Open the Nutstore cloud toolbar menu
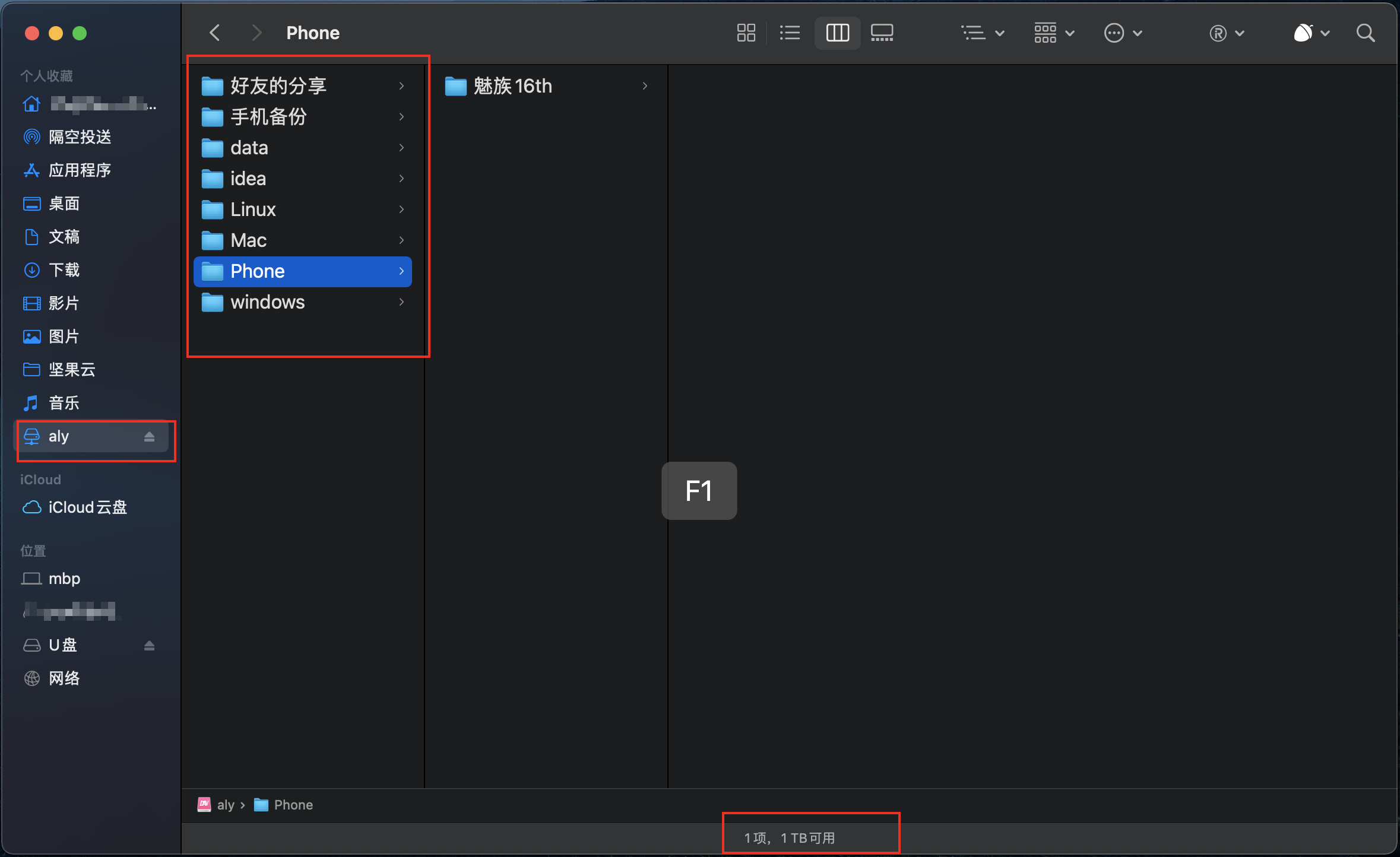This screenshot has height=857, width=1400. click(1311, 33)
